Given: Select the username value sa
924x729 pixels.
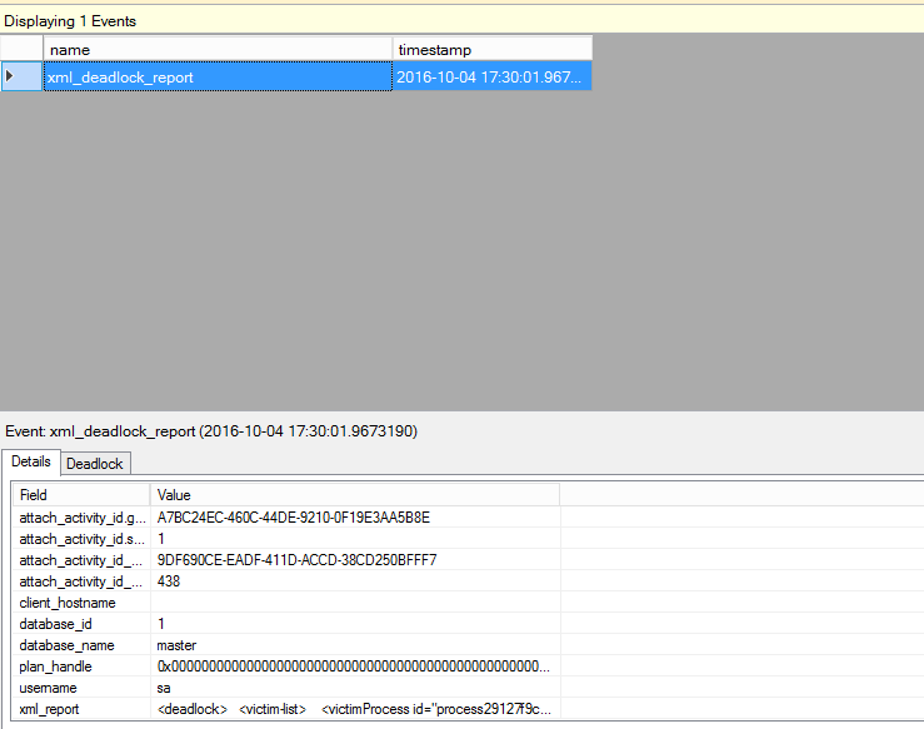Looking at the screenshot, I should click(x=165, y=688).
